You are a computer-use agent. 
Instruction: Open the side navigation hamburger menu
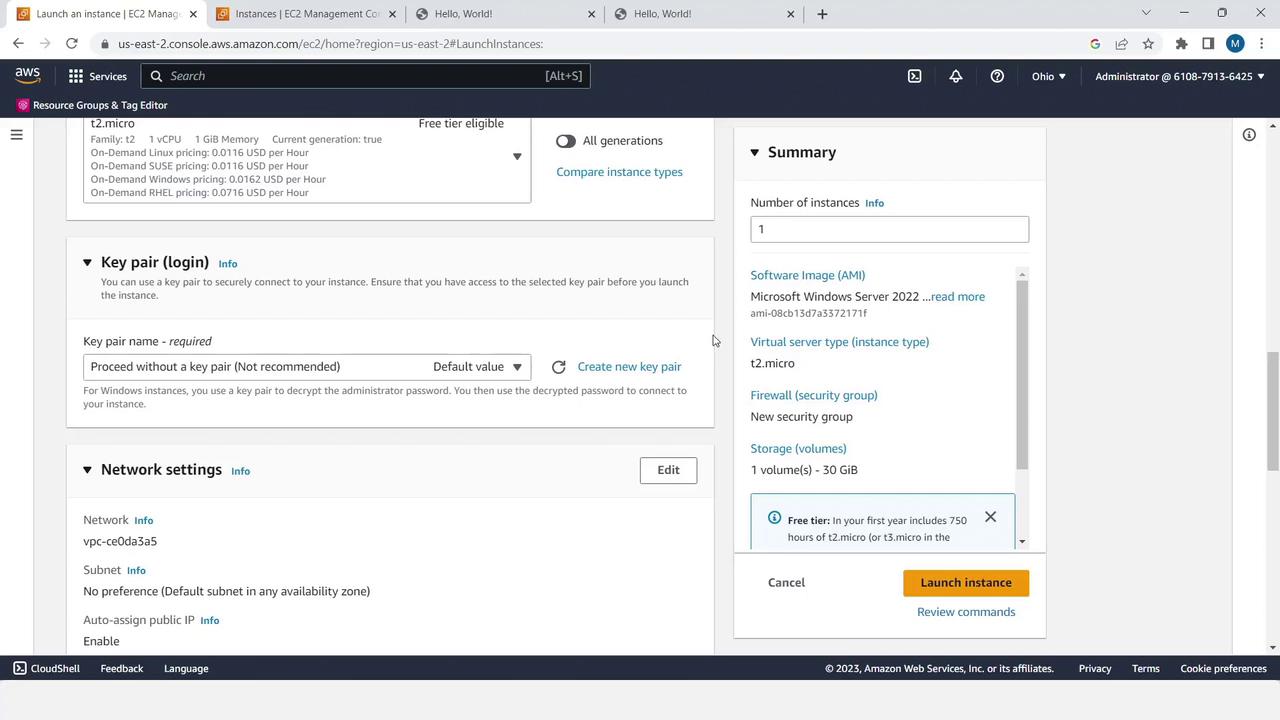point(16,135)
